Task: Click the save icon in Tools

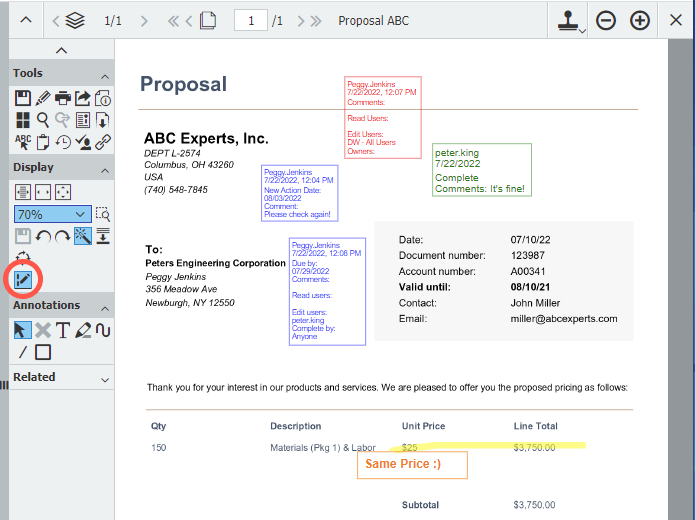Action: [x=23, y=97]
